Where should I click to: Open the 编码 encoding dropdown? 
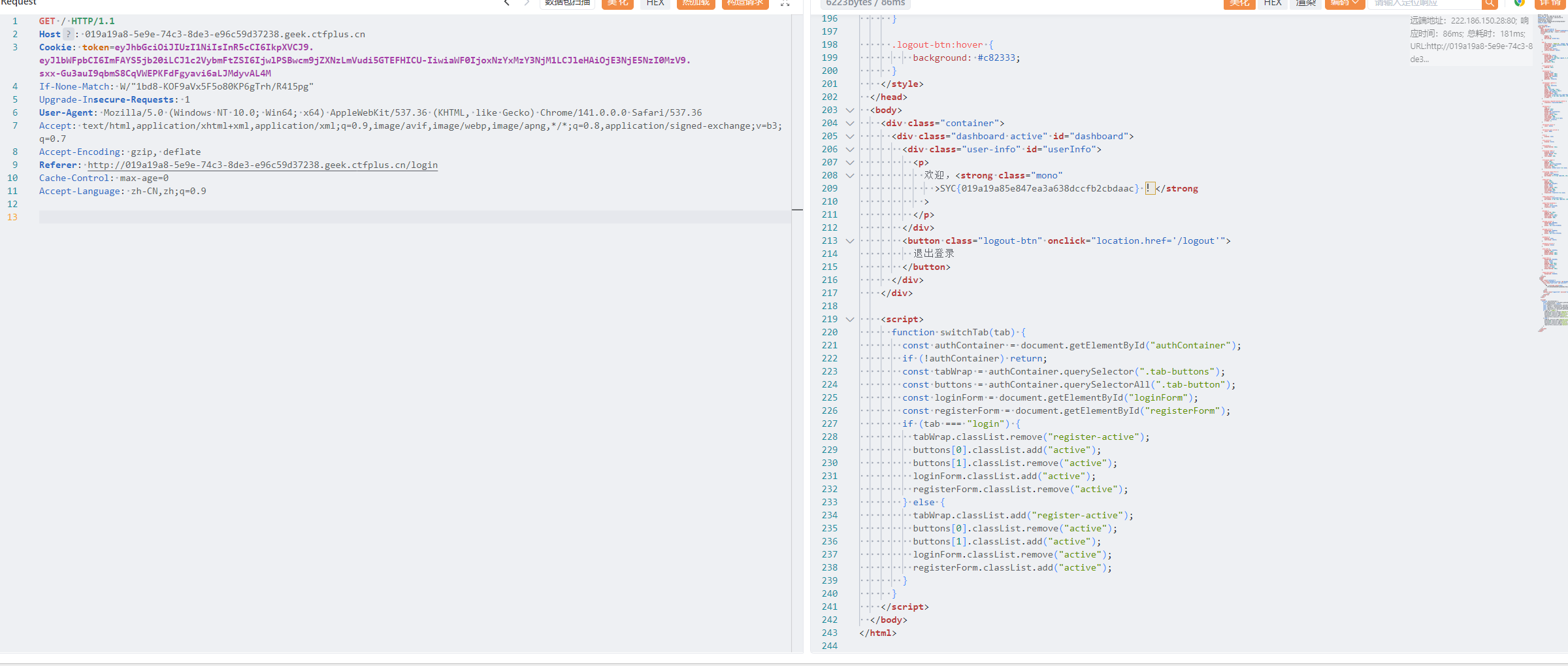[1344, 3]
